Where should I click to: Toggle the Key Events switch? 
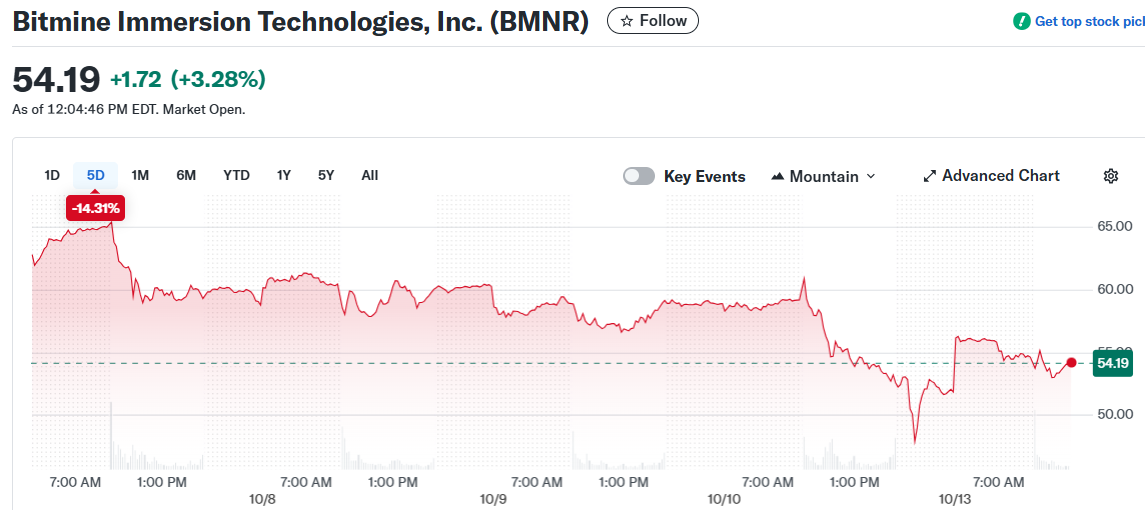[x=639, y=176]
